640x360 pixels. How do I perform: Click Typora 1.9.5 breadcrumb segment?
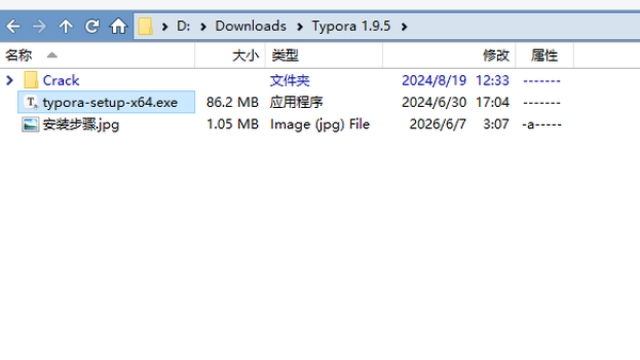click(x=351, y=27)
